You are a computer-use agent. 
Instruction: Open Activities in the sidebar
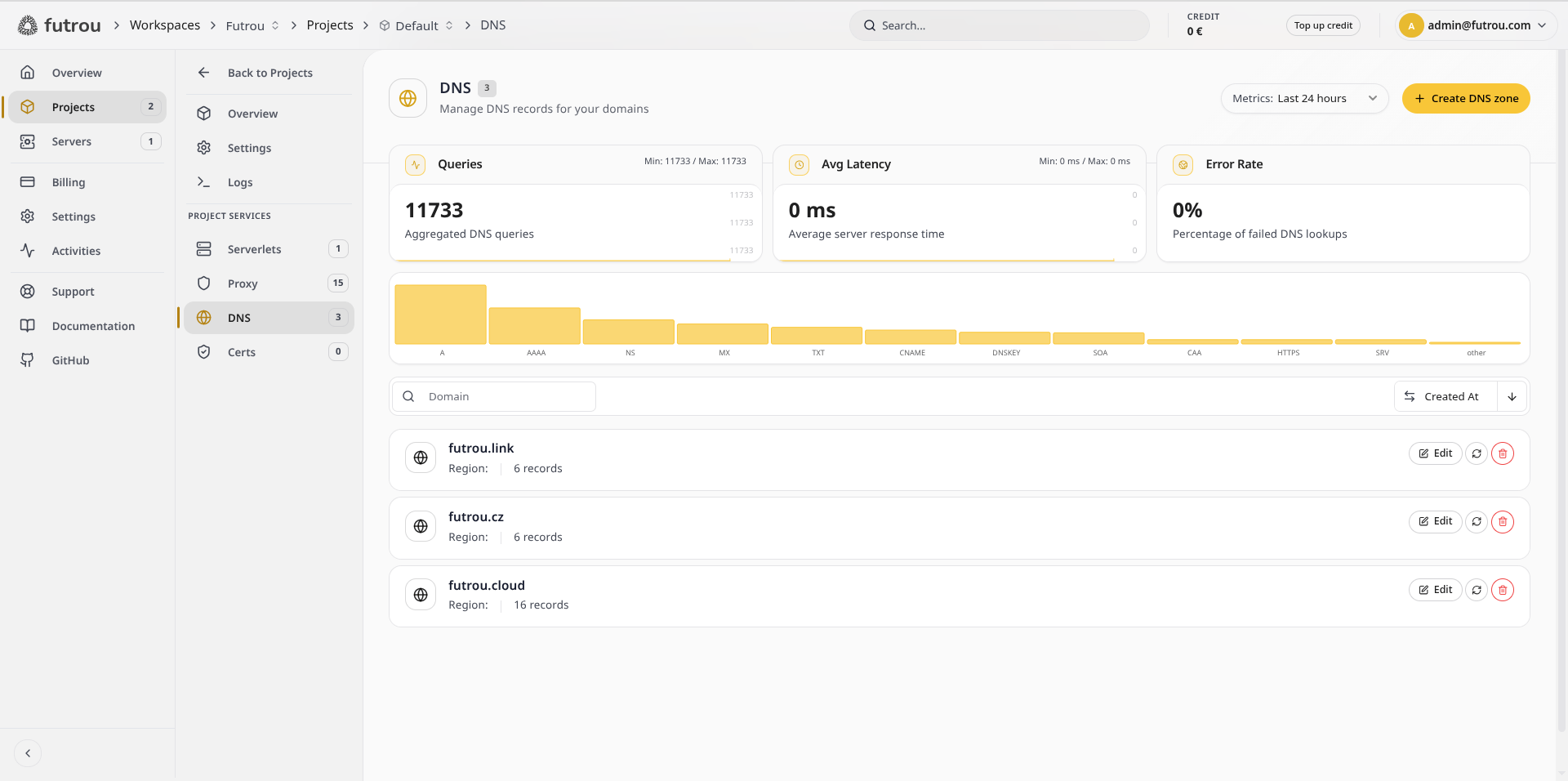click(87, 251)
